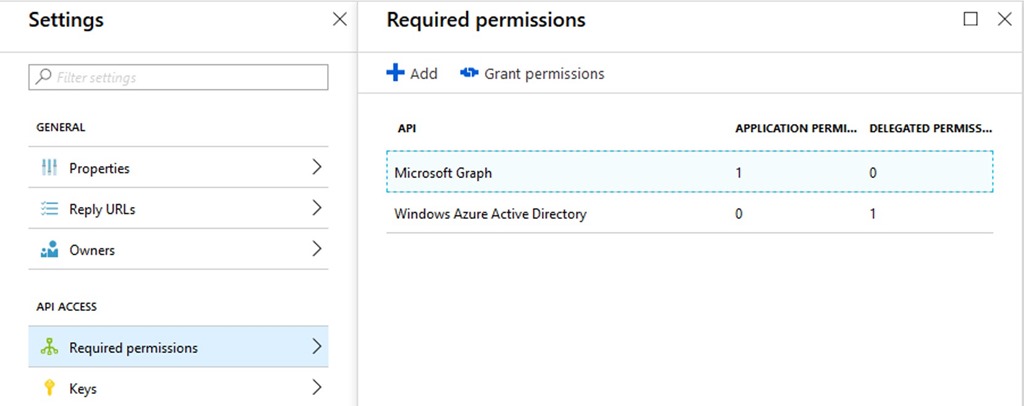Expand the Owners chevron arrow
1024x406 pixels.
pos(317,249)
